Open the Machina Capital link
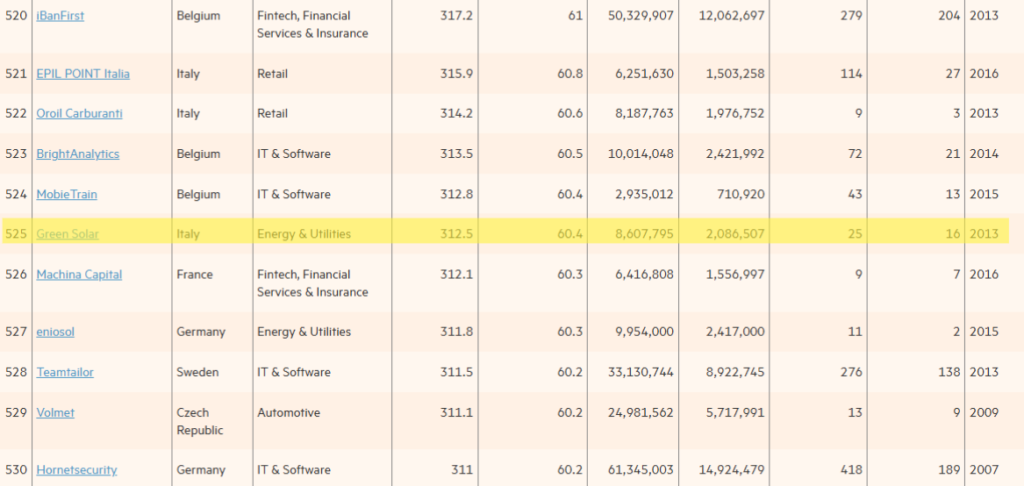The height and width of the screenshot is (486, 1024). (79, 274)
